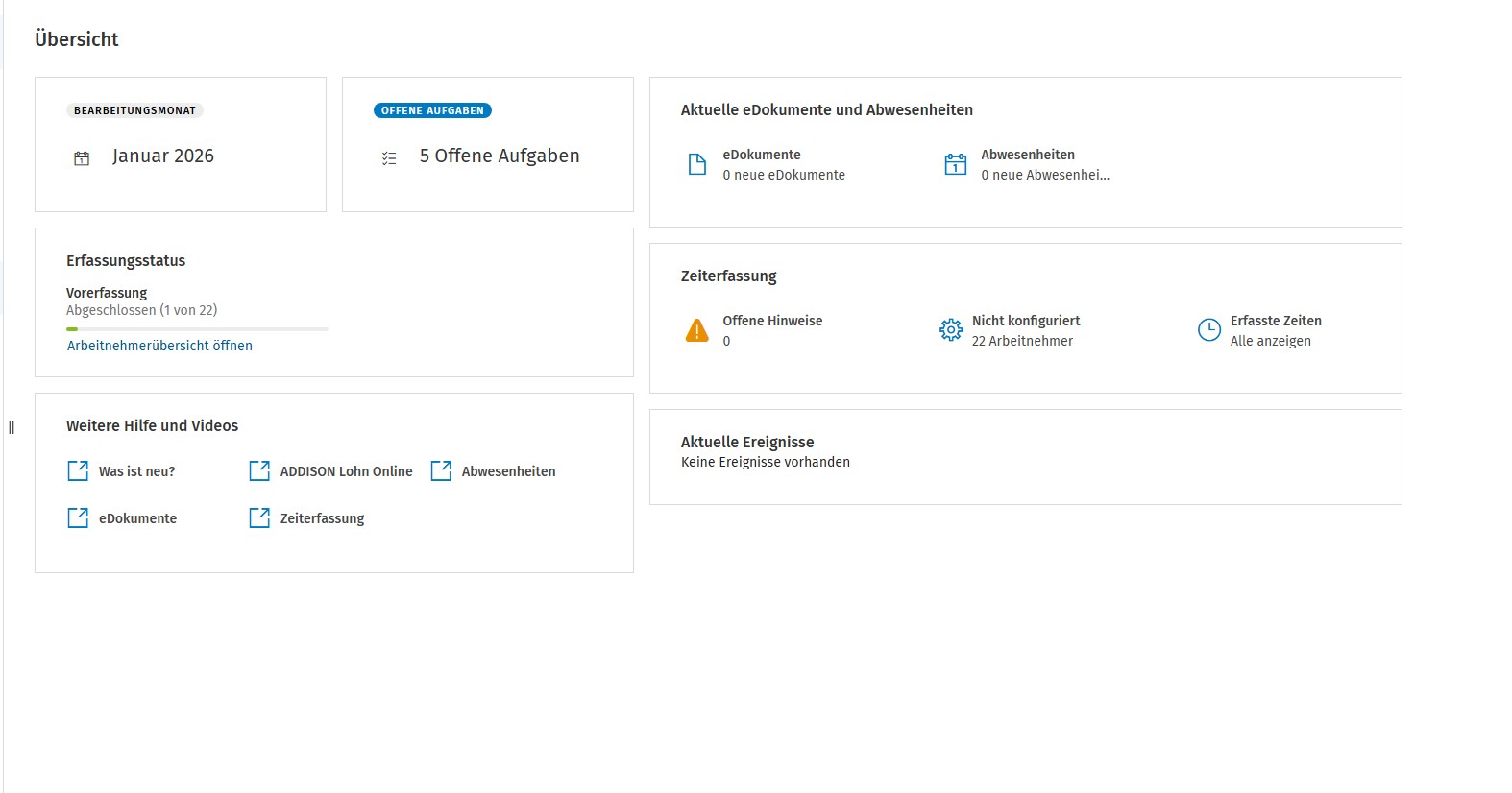The image size is (1512, 793).
Task: Click the external link icon for ADDISON Lohn Online
Action: click(x=259, y=471)
